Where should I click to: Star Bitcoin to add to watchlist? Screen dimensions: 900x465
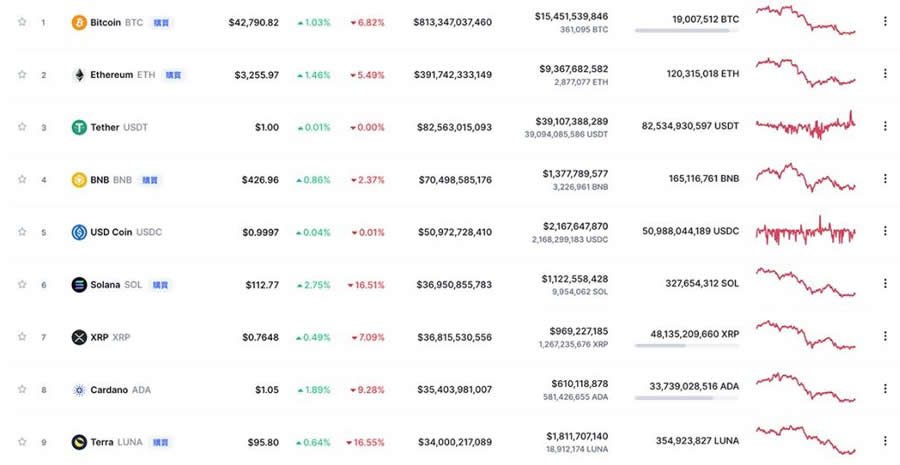coord(22,22)
